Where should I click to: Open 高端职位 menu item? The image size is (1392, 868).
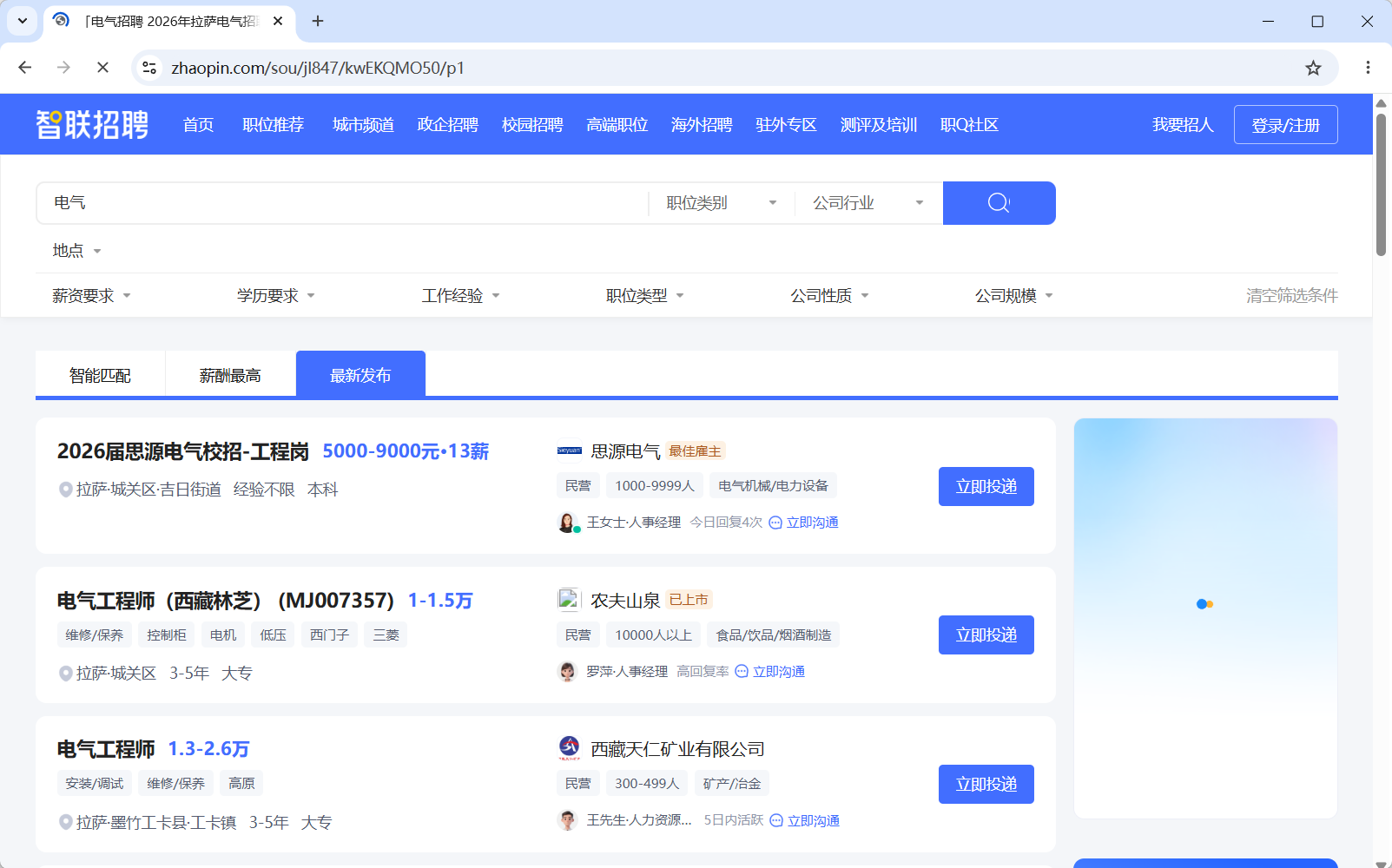[617, 125]
